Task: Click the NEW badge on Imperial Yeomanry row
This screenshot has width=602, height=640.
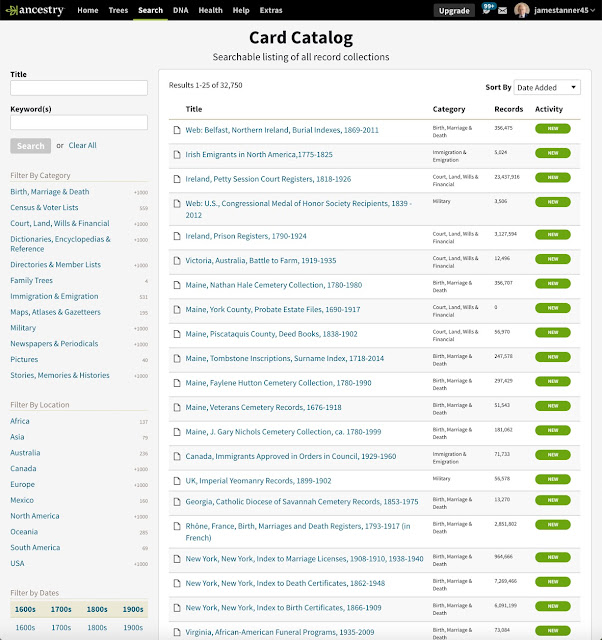Action: [x=553, y=479]
